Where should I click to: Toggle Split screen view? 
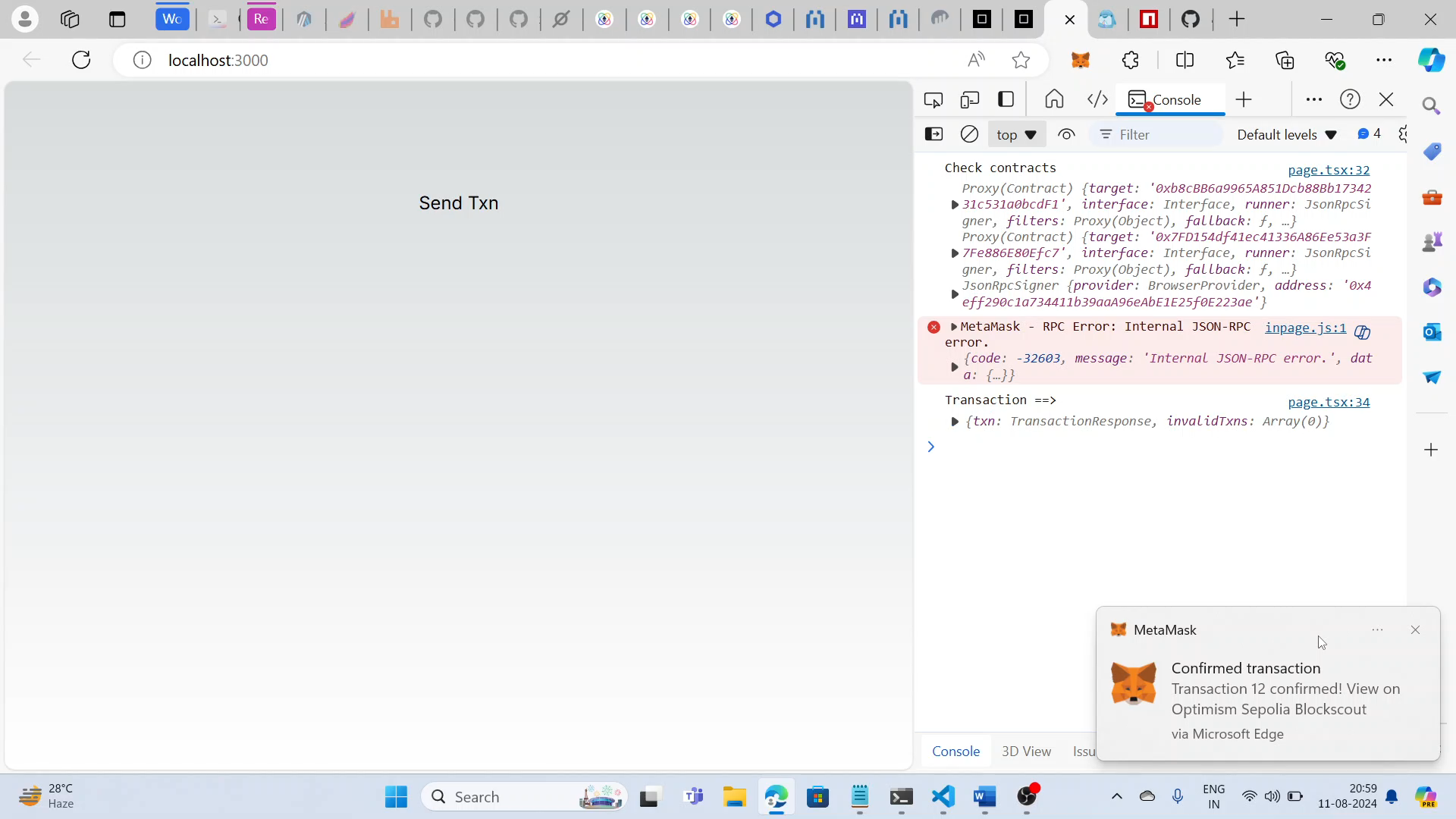point(1185,60)
